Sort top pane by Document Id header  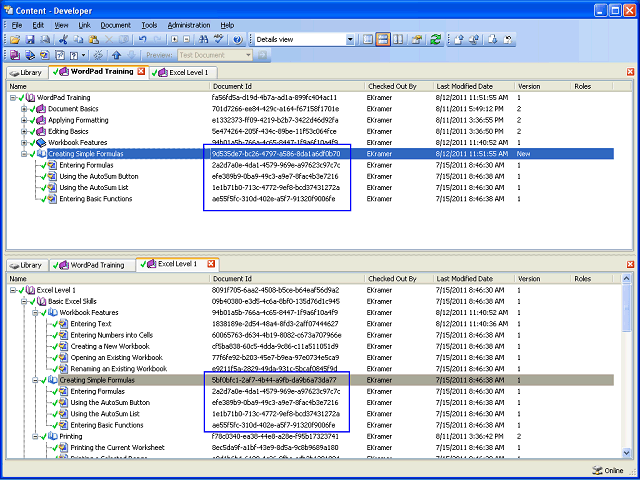click(x=287, y=87)
